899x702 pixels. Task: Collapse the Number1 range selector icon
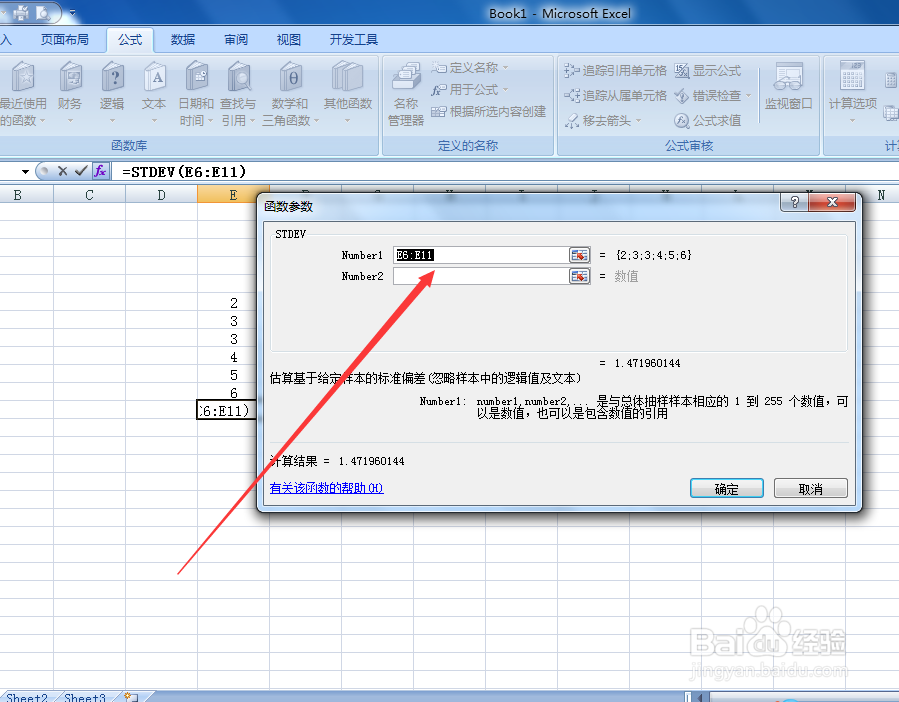pyautogui.click(x=580, y=255)
